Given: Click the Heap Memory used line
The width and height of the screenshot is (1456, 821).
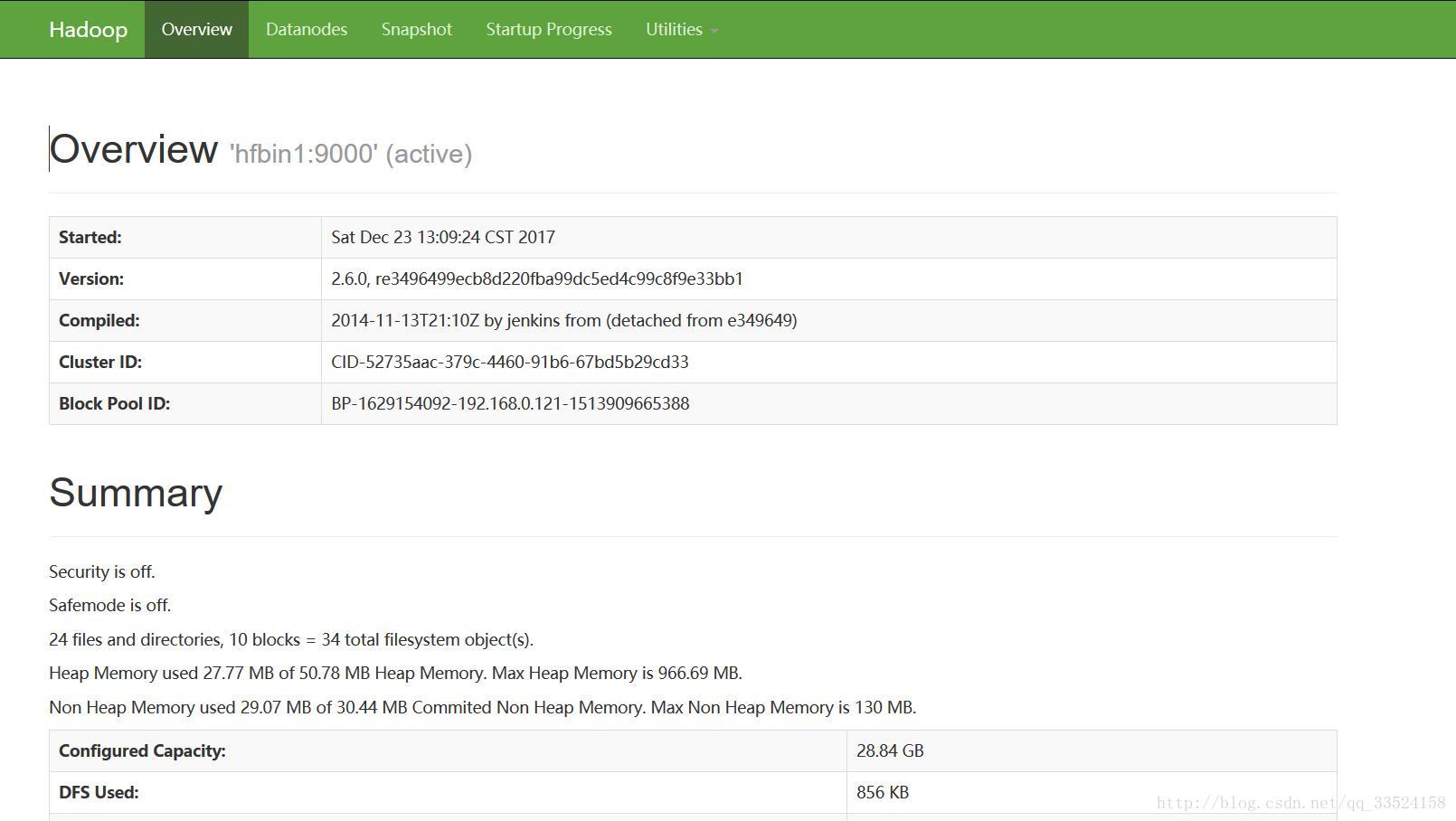Looking at the screenshot, I should coord(395,673).
